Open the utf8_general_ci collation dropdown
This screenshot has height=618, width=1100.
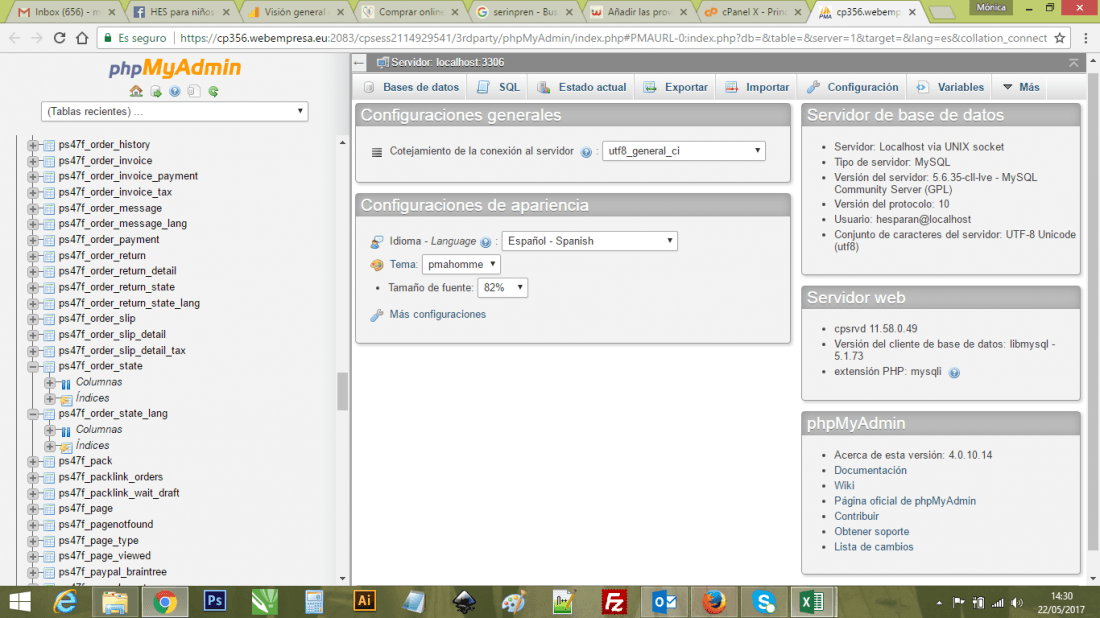click(x=683, y=151)
